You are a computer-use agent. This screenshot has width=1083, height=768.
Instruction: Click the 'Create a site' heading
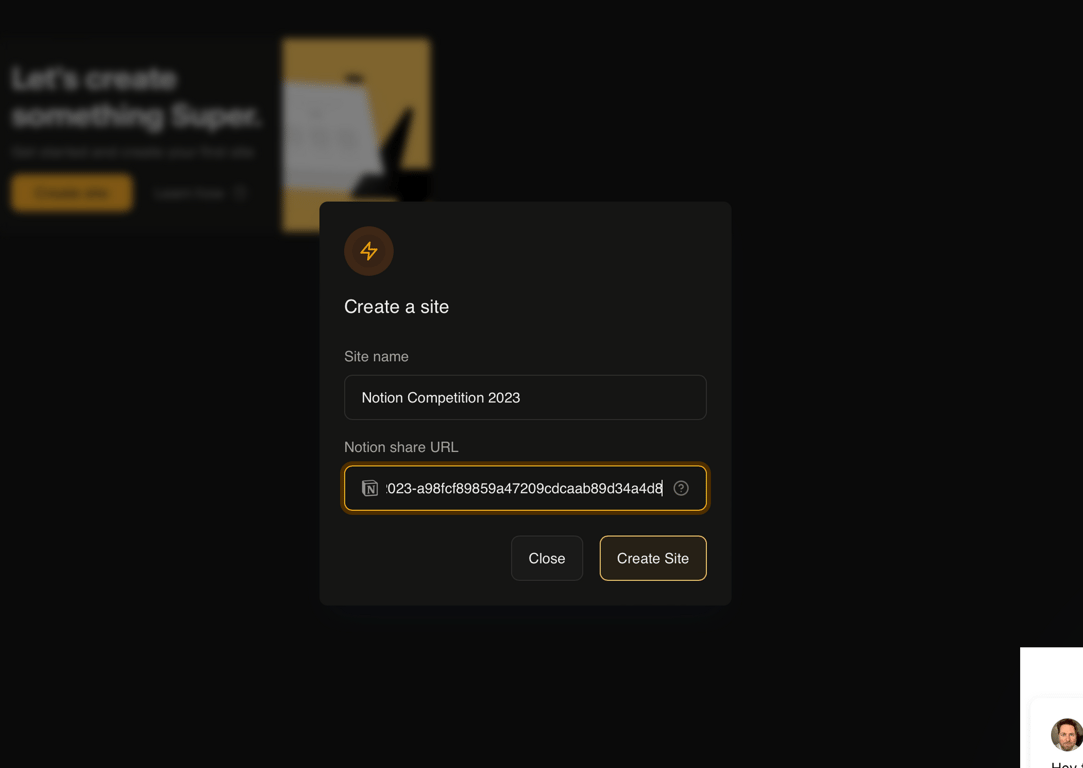click(396, 307)
